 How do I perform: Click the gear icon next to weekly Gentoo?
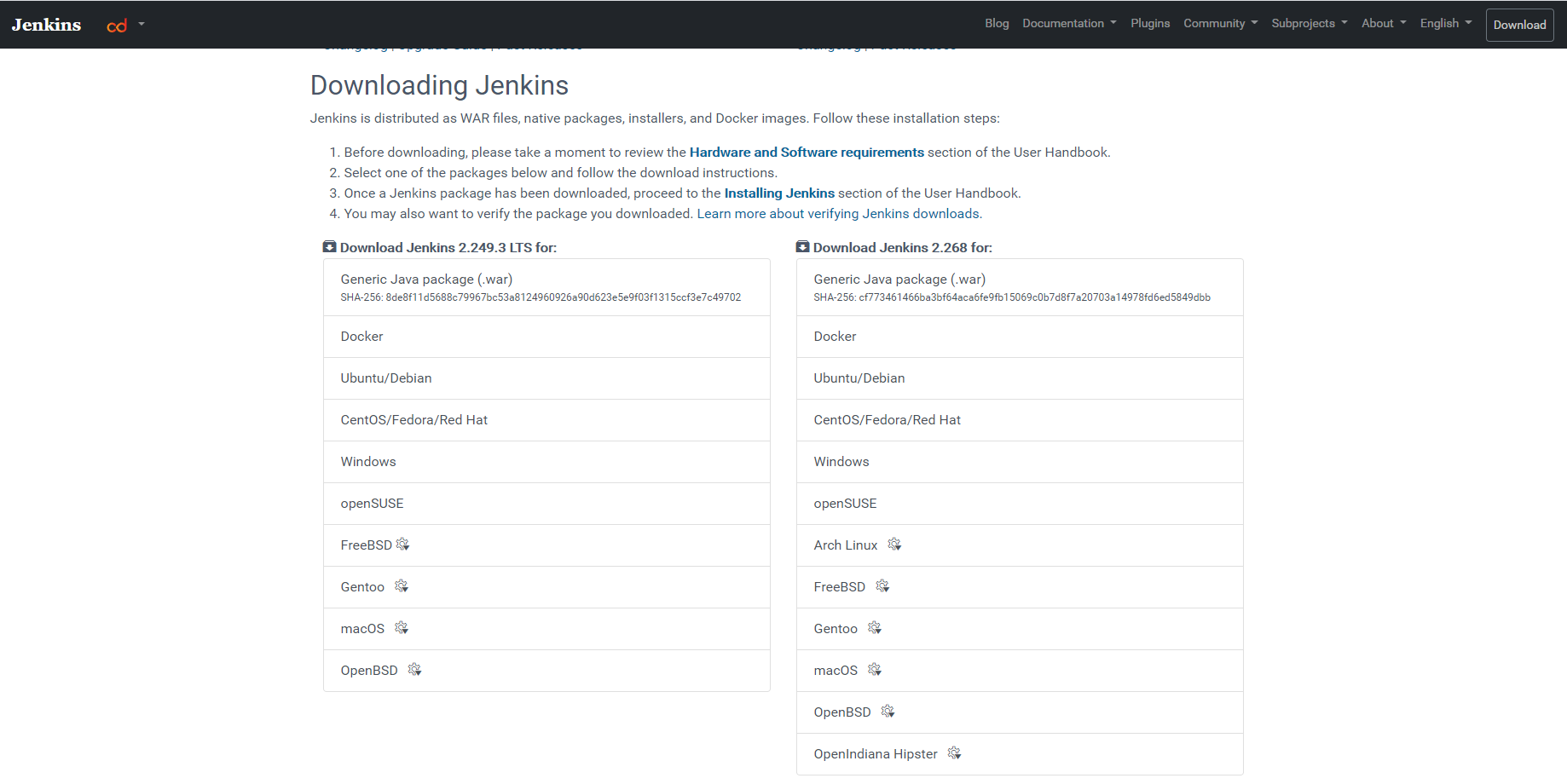click(875, 628)
